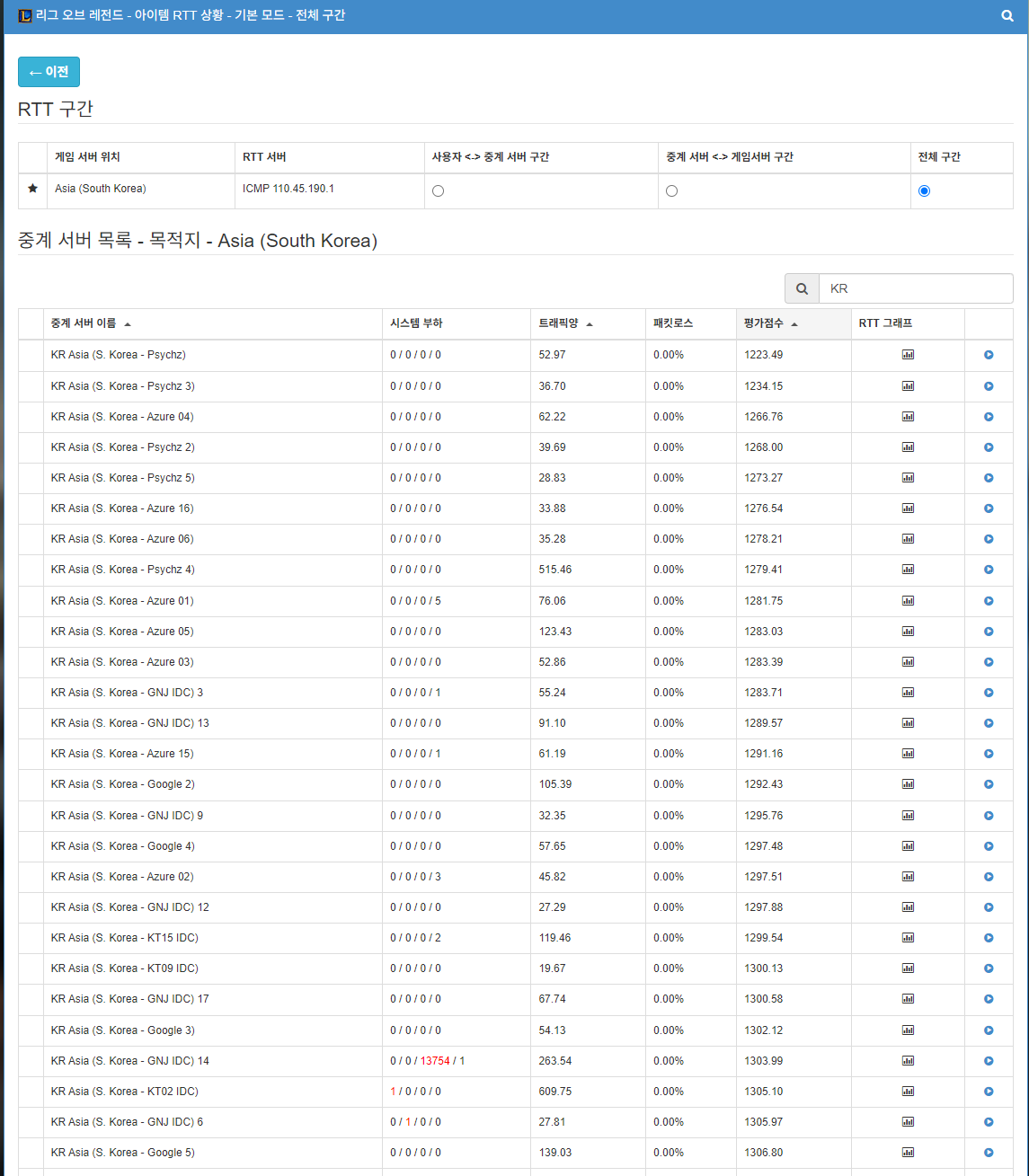
Task: Click the 패킷로스 column header
Action: (673, 323)
